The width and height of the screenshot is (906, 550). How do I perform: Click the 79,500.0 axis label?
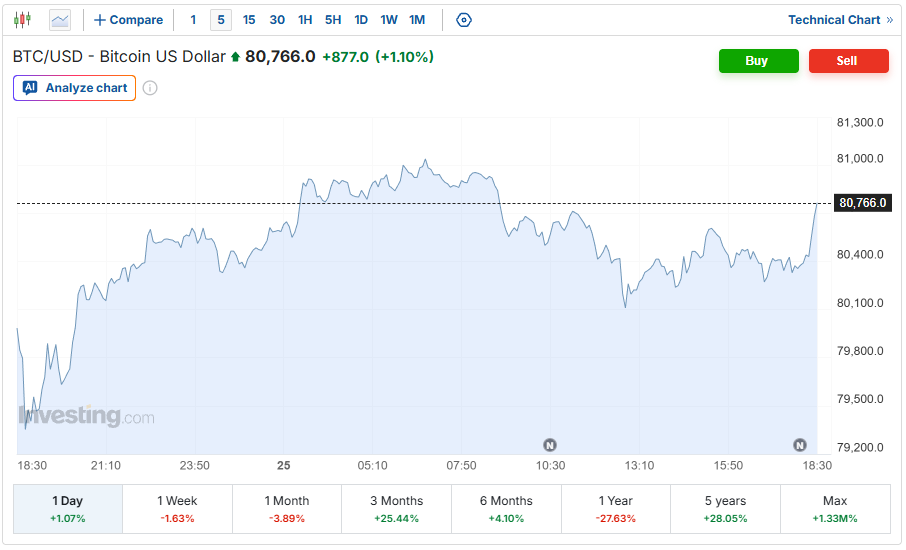point(860,399)
